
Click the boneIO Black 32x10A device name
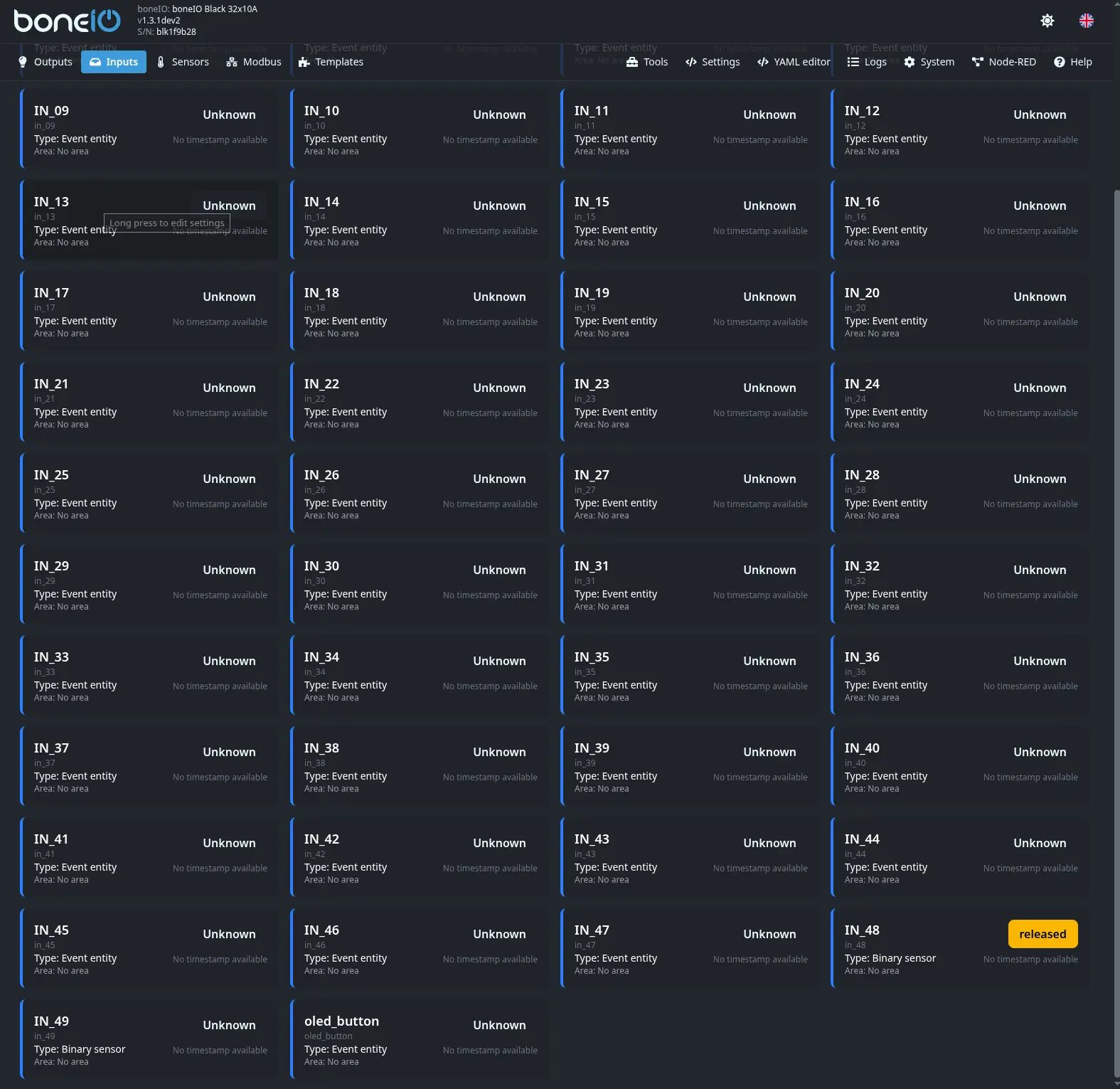(x=215, y=9)
